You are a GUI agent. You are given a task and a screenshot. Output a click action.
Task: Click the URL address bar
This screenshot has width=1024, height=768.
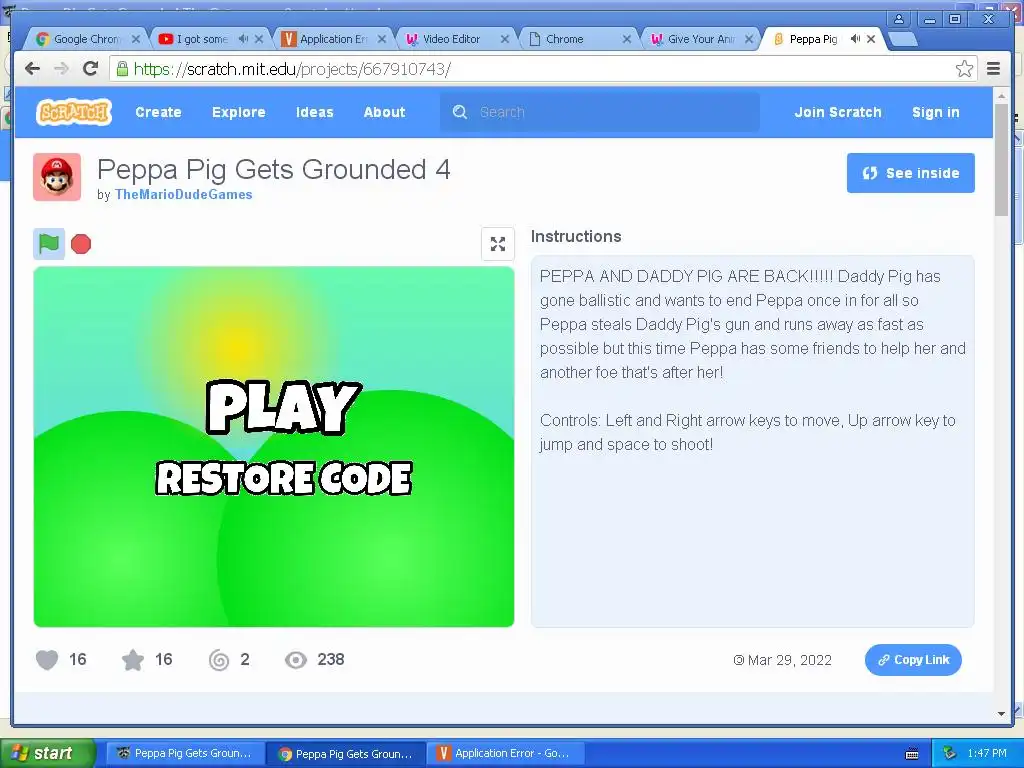click(x=542, y=69)
